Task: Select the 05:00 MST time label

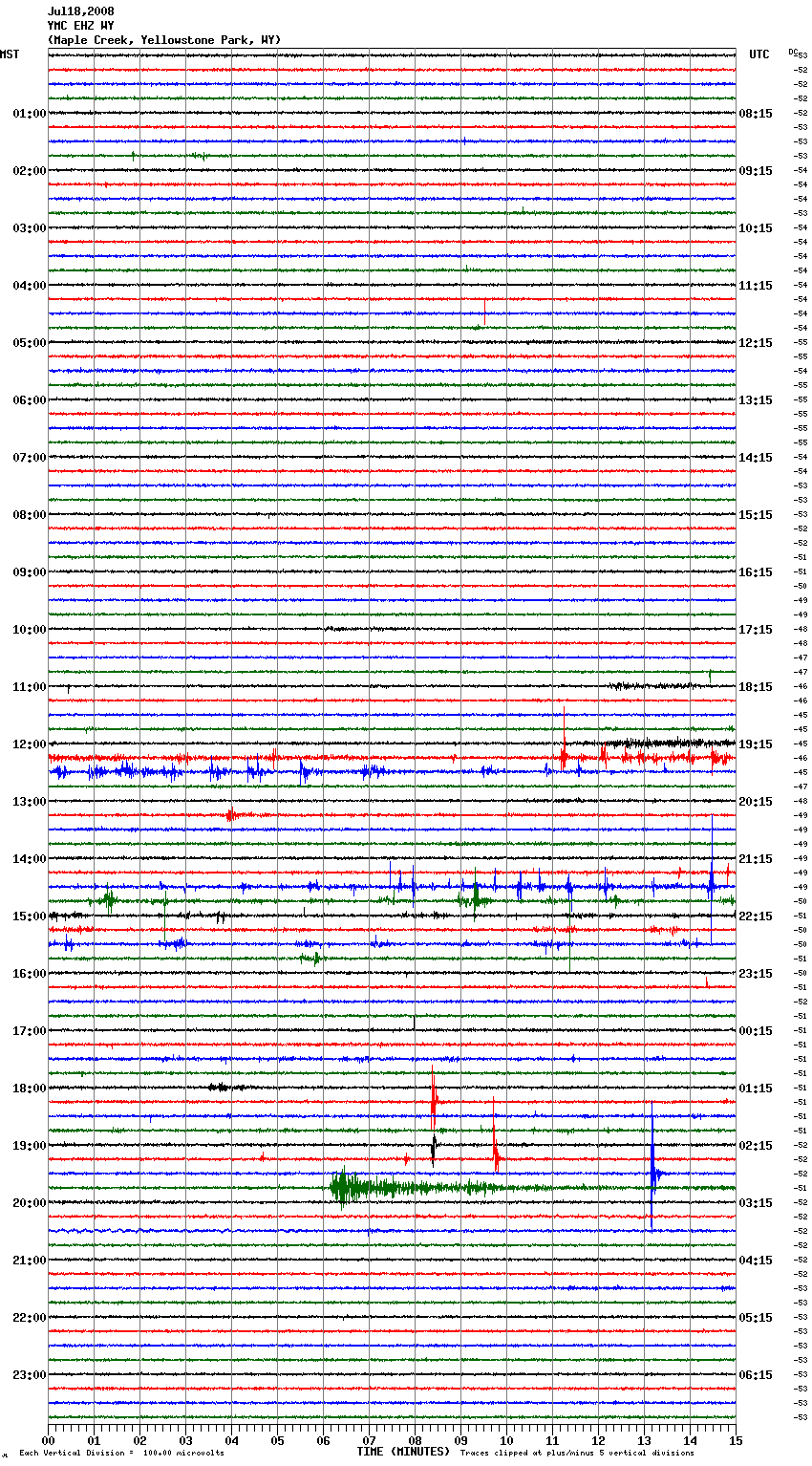Action: 30,343
